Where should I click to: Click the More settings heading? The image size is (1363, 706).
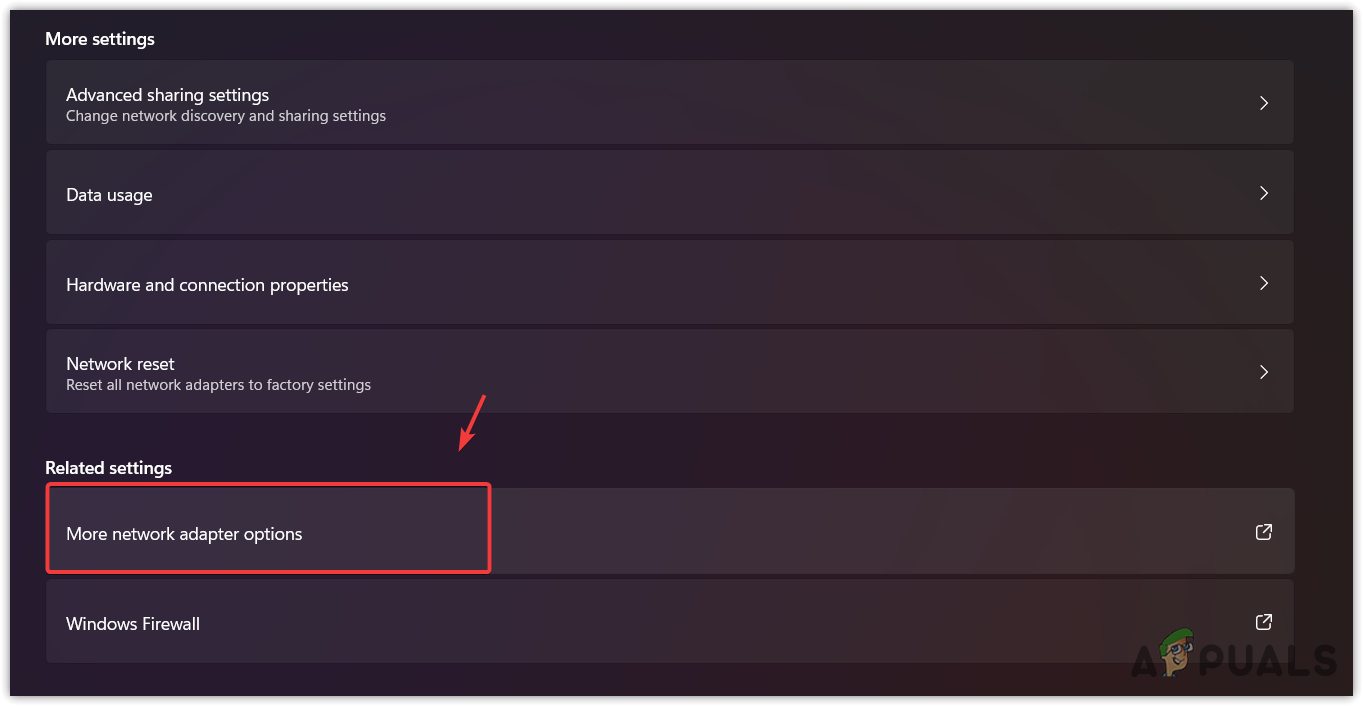(100, 39)
